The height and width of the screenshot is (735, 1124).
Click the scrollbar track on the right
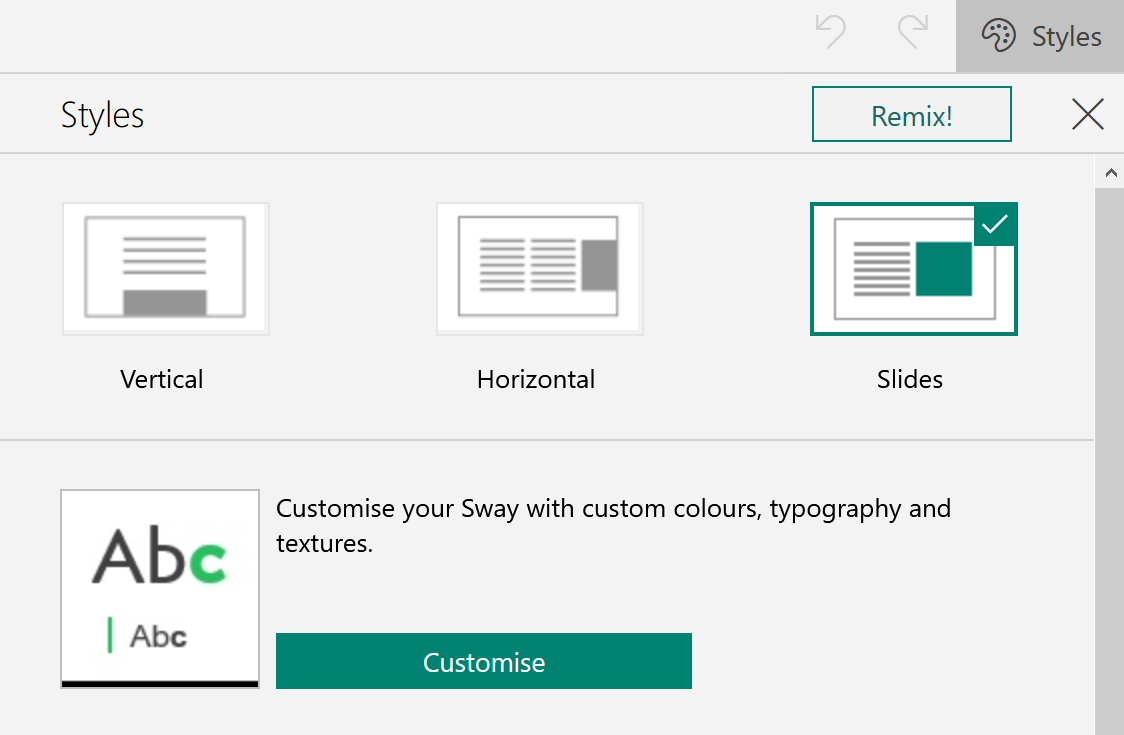(x=1111, y=450)
